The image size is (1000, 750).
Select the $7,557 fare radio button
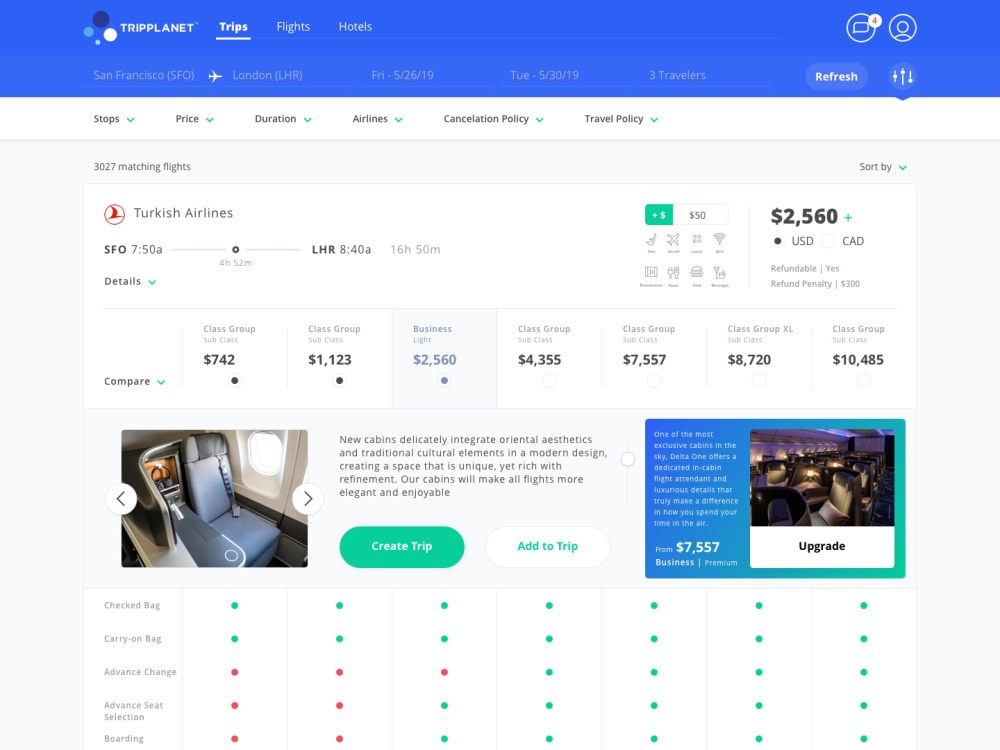click(x=654, y=381)
